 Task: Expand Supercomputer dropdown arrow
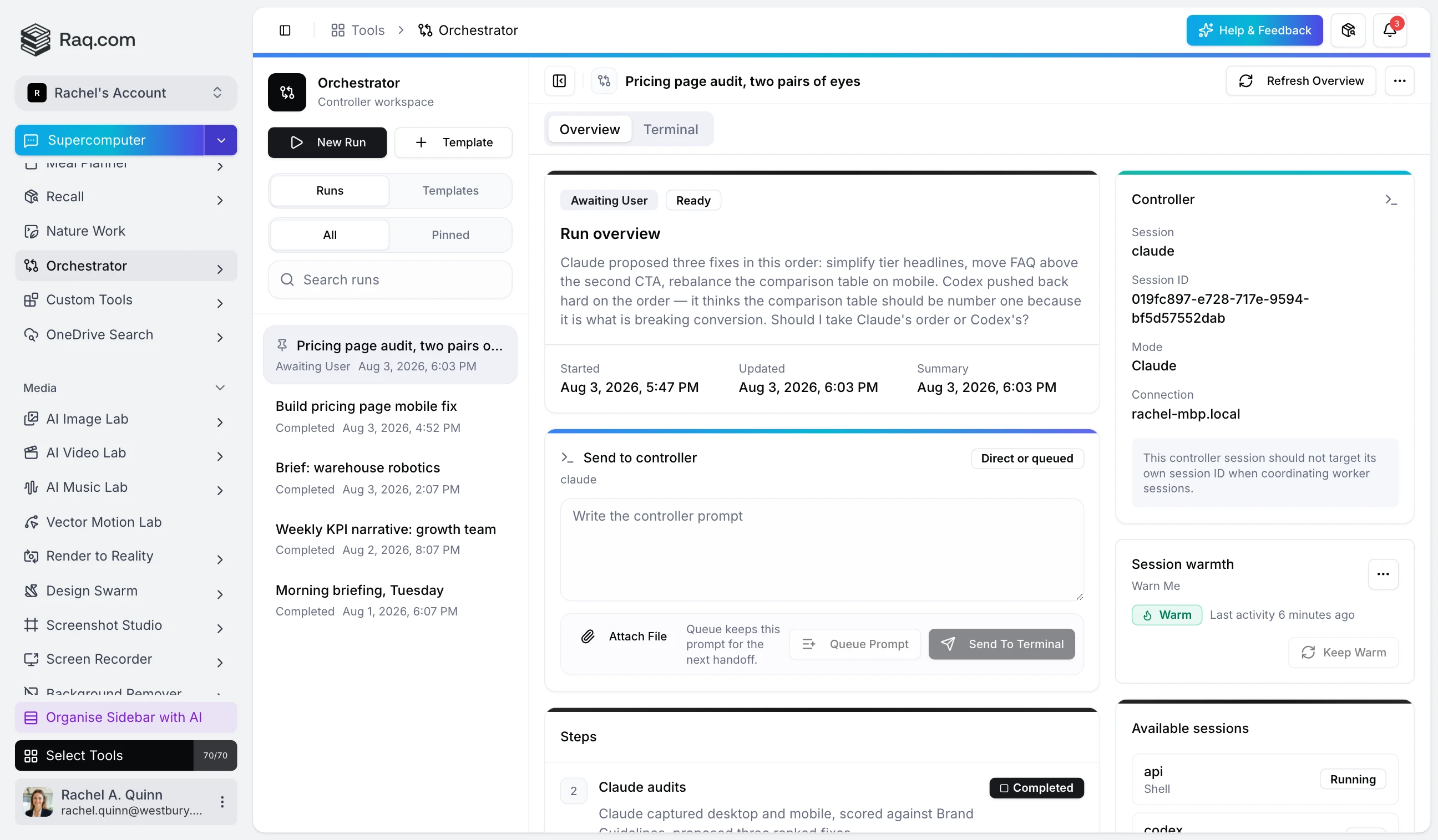pos(221,140)
